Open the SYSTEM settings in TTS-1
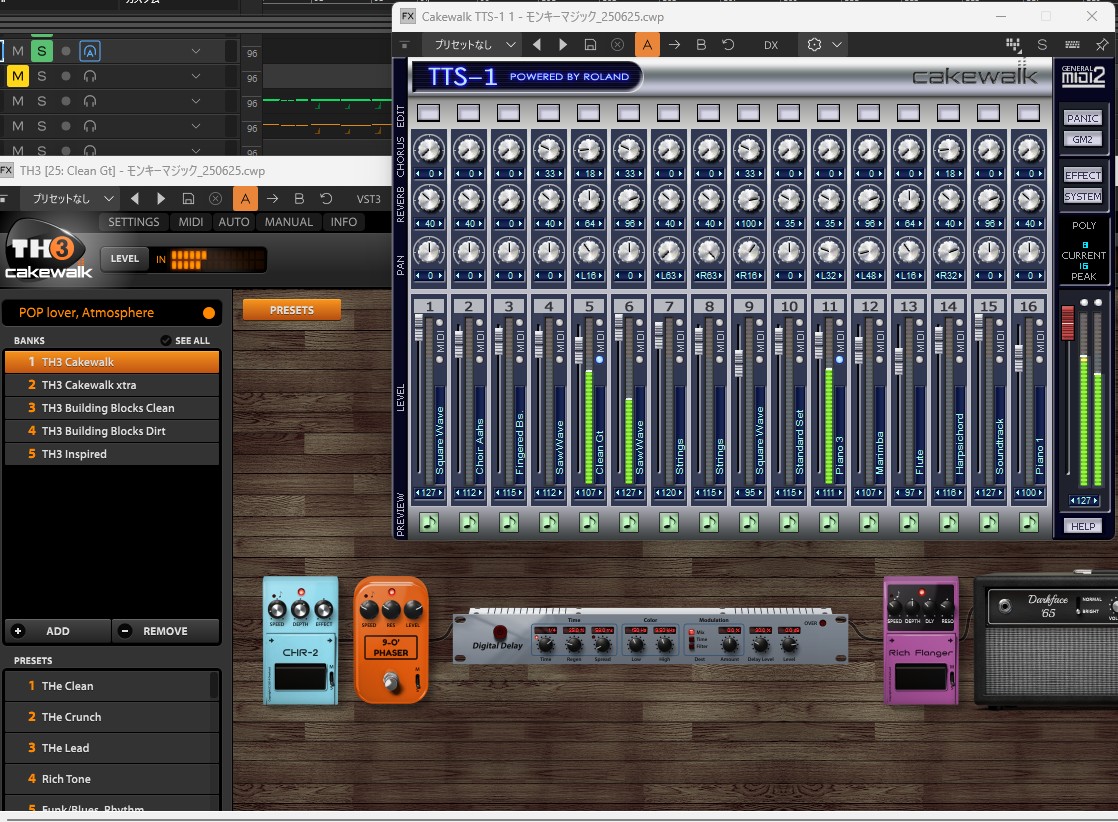1118x822 pixels. (1082, 197)
